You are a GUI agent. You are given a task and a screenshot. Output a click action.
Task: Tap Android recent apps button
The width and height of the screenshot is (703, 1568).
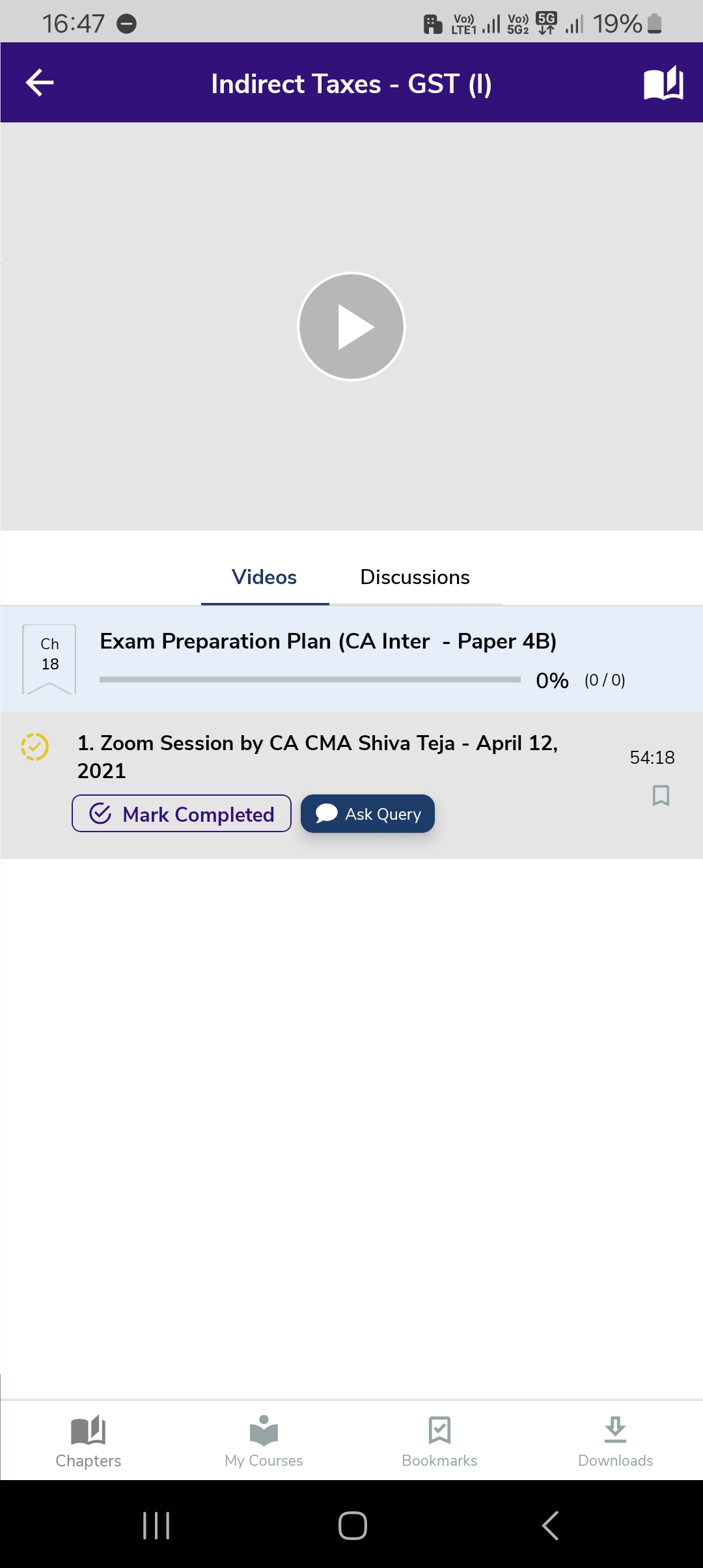(156, 1525)
